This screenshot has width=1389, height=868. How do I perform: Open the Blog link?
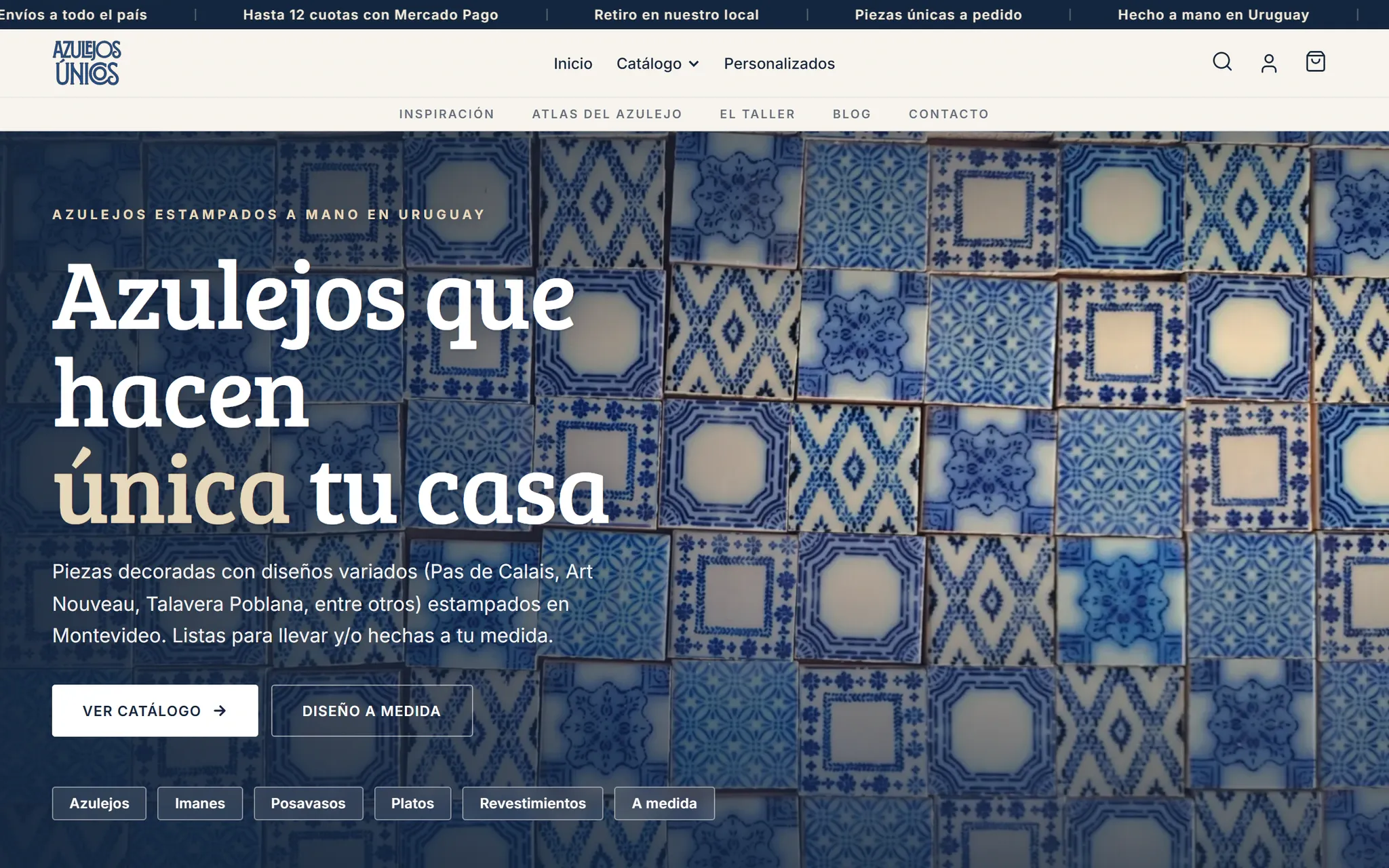[x=852, y=114]
